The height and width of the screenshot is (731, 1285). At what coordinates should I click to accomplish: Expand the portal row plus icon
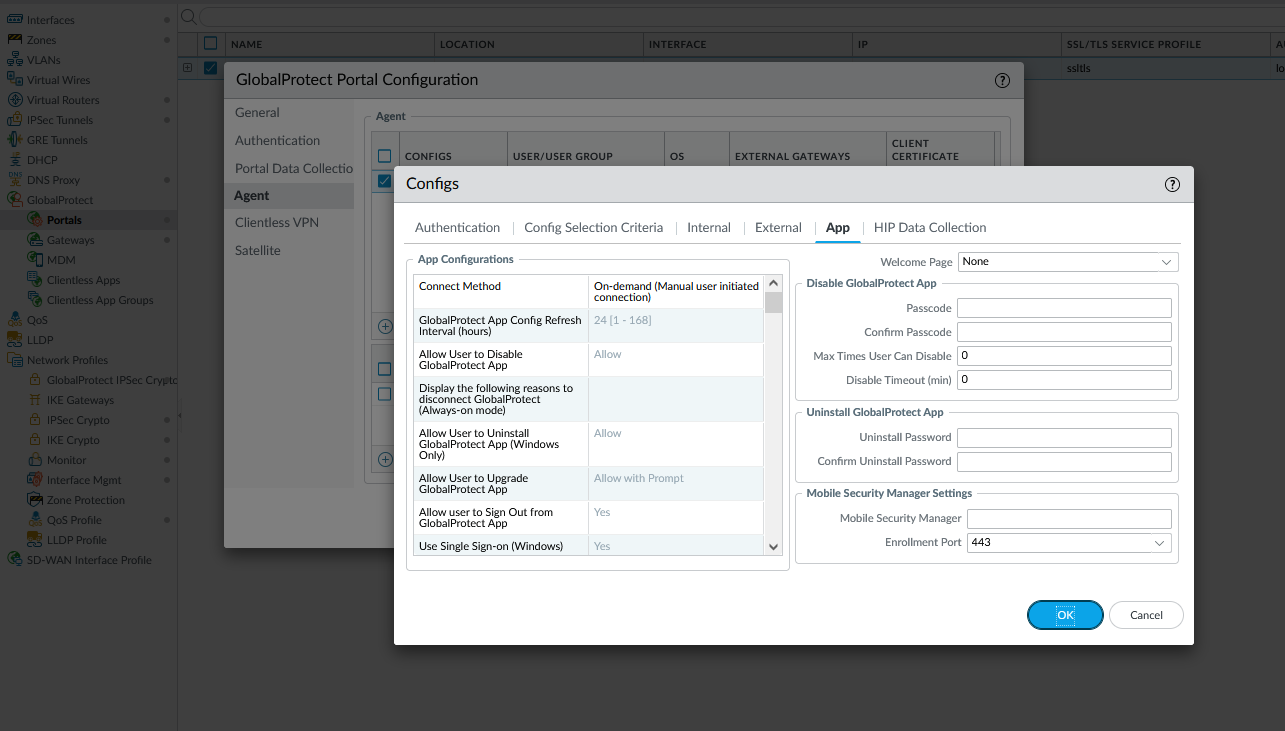click(x=187, y=68)
